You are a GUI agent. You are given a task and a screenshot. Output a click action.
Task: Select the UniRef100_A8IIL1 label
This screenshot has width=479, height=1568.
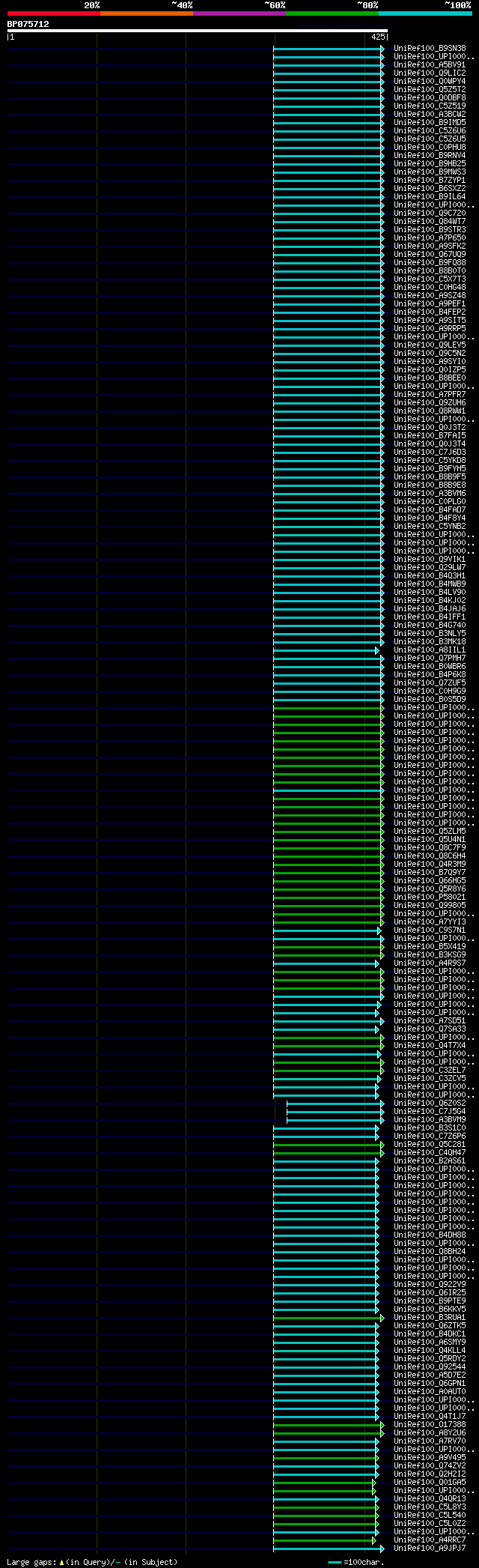[x=430, y=650]
